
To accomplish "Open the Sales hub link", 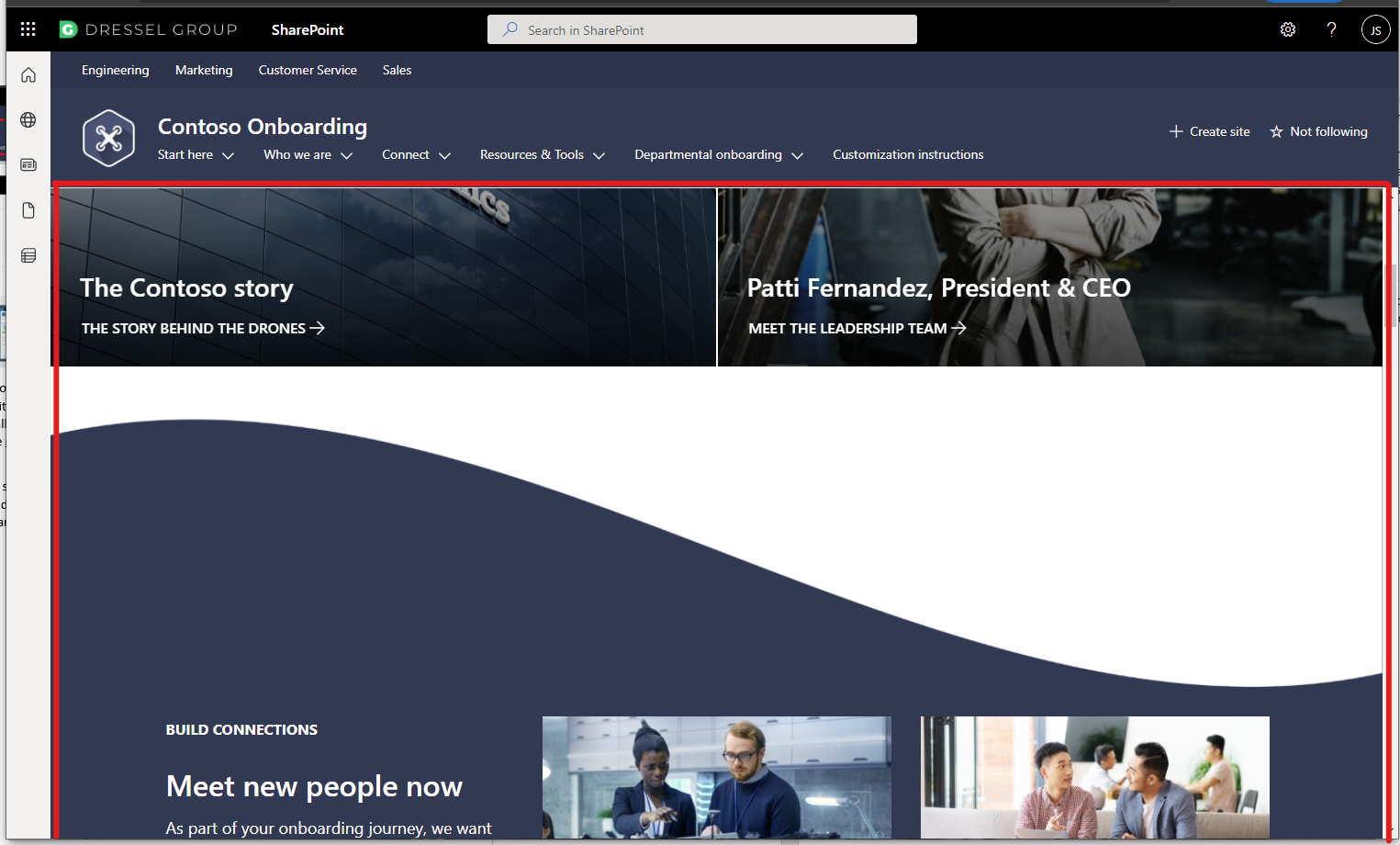I will point(397,70).
